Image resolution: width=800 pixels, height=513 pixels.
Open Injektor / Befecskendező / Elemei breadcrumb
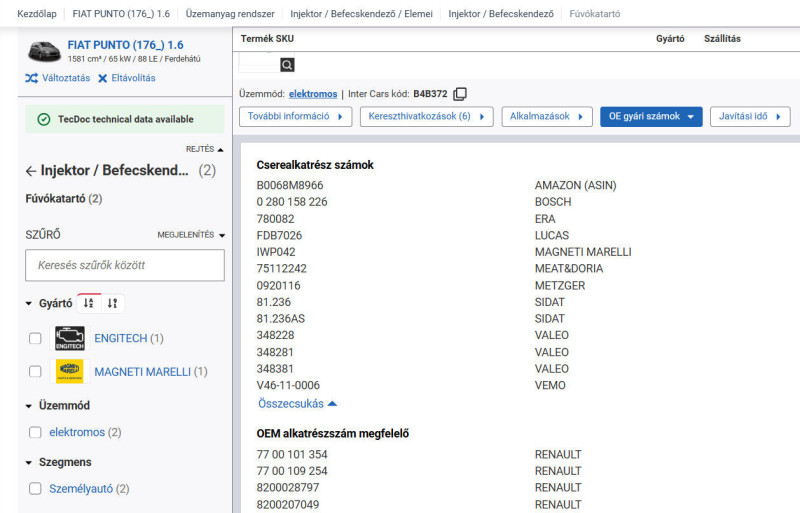coord(361,14)
